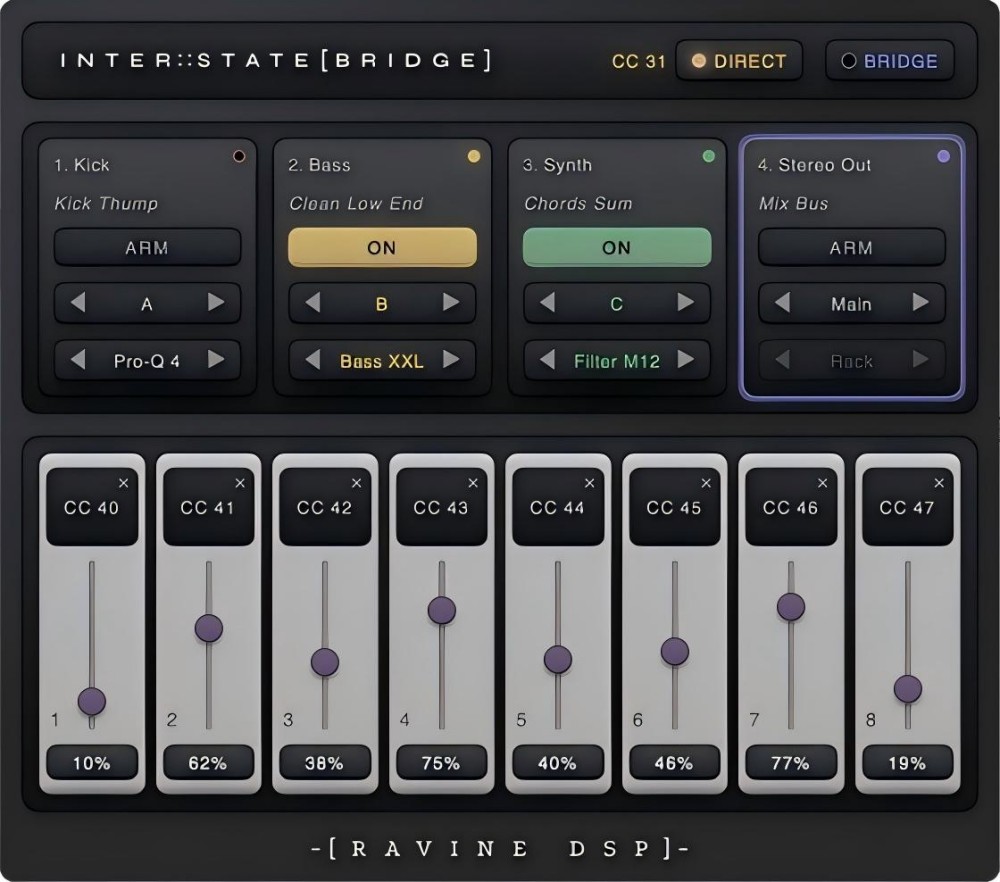This screenshot has width=1000, height=882.
Task: Click the CC 31 label
Action: click(638, 61)
